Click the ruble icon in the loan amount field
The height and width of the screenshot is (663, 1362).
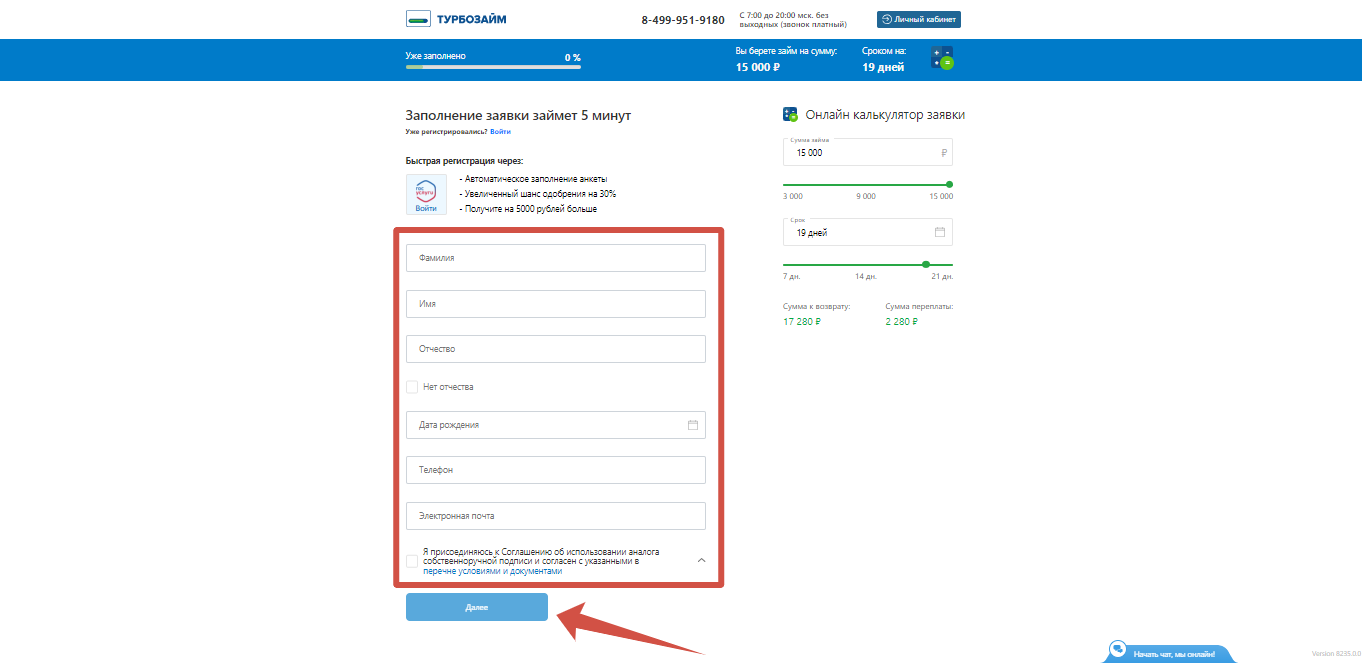click(943, 153)
